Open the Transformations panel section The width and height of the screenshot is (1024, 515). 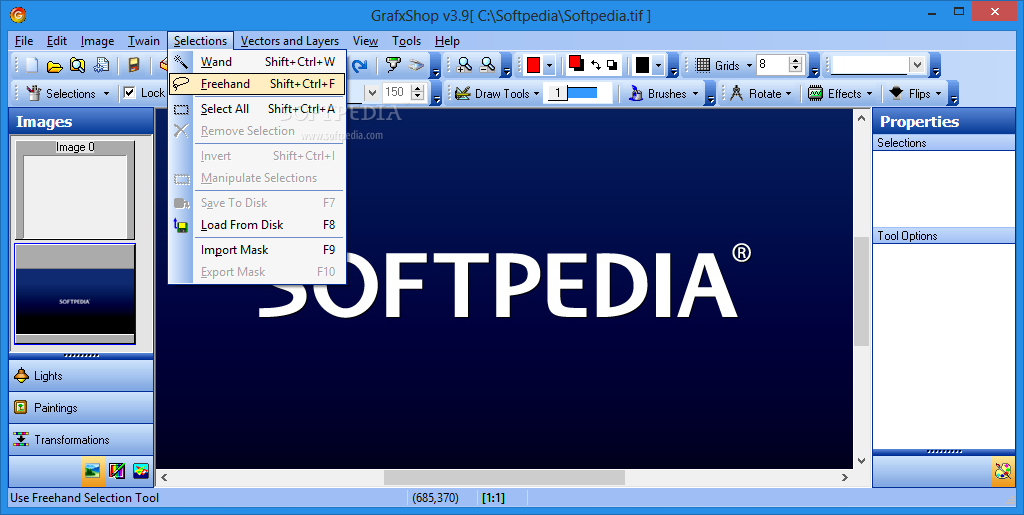(82, 439)
